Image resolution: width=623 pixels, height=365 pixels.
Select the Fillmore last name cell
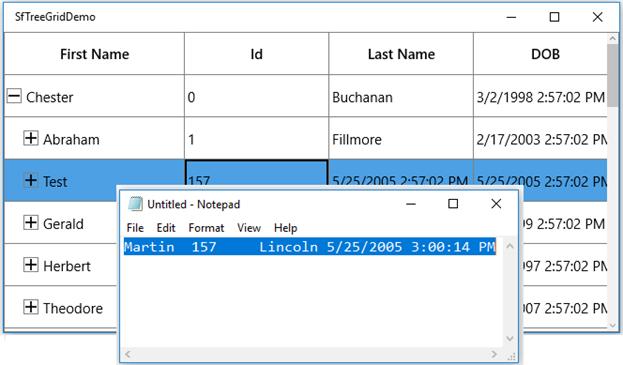[401, 139]
